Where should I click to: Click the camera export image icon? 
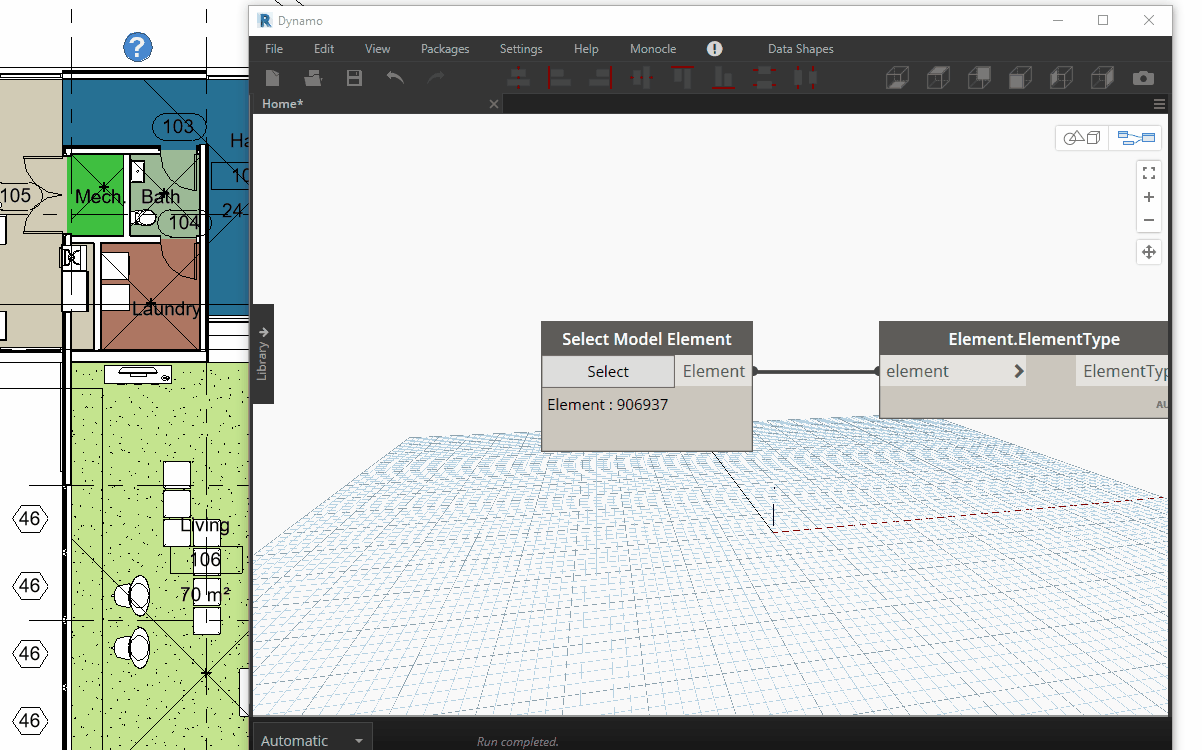[1143, 78]
